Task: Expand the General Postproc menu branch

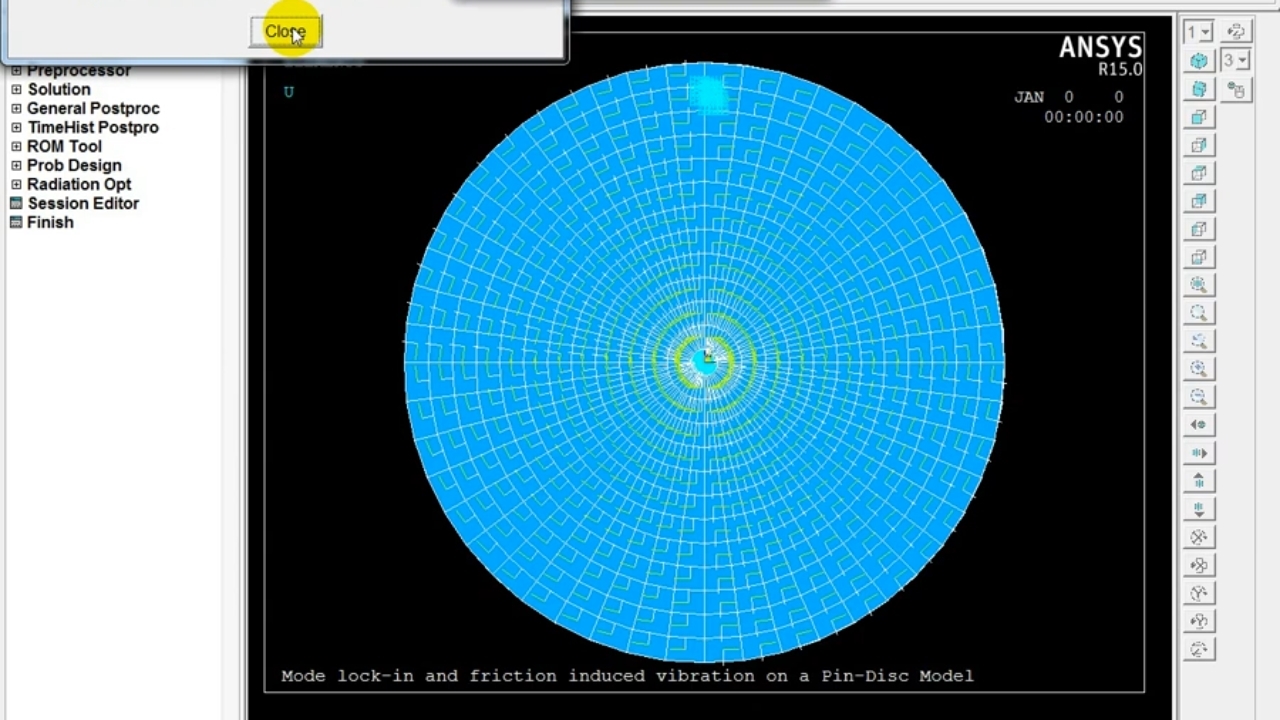Action: click(x=93, y=109)
